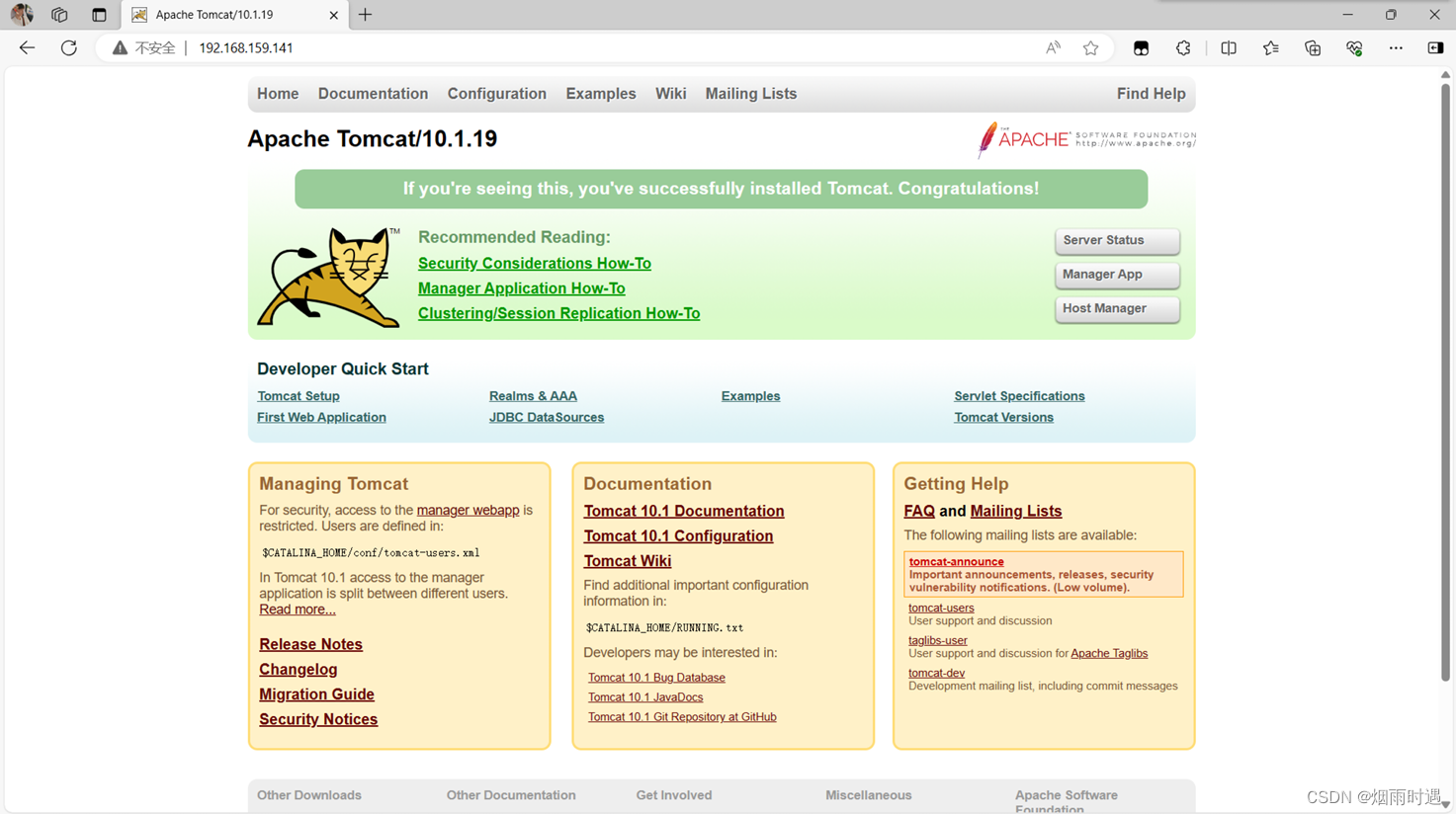Go back to the previous page

point(27,47)
